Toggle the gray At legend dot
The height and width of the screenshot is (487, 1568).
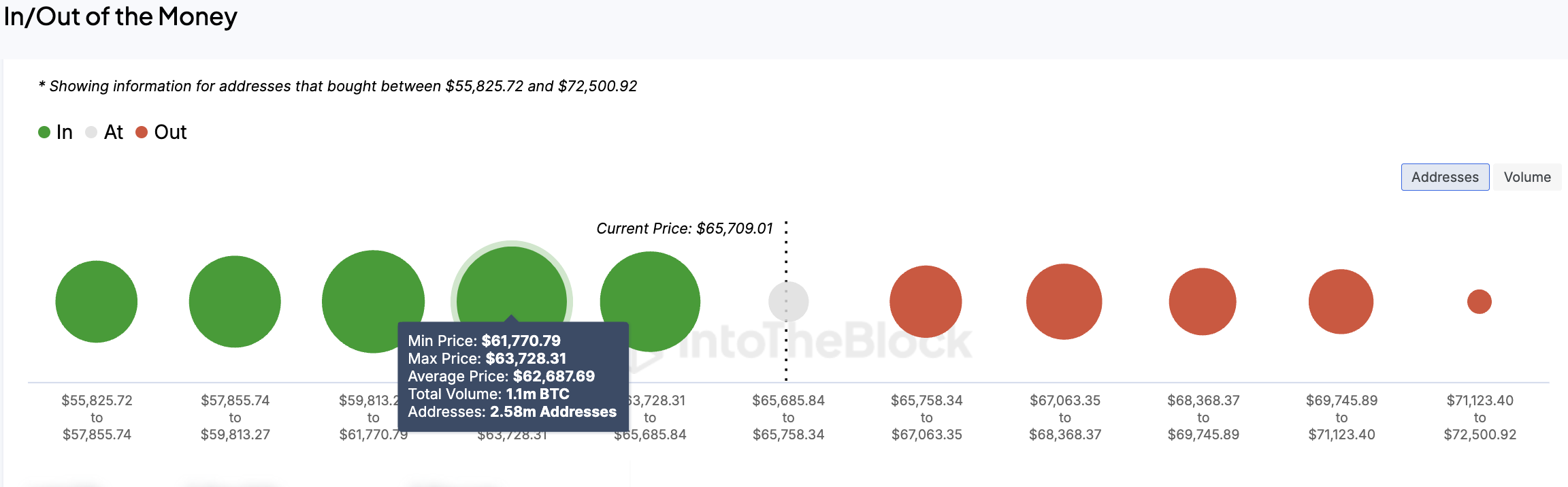[91, 132]
